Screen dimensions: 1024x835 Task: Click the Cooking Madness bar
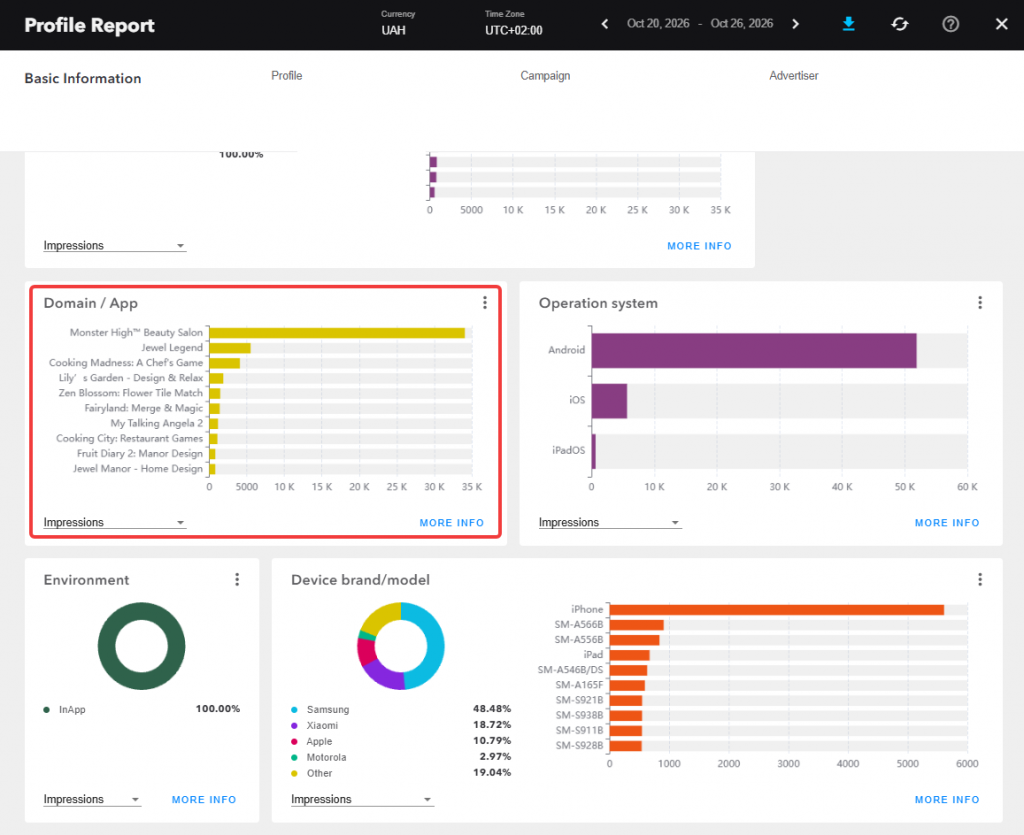pos(225,363)
